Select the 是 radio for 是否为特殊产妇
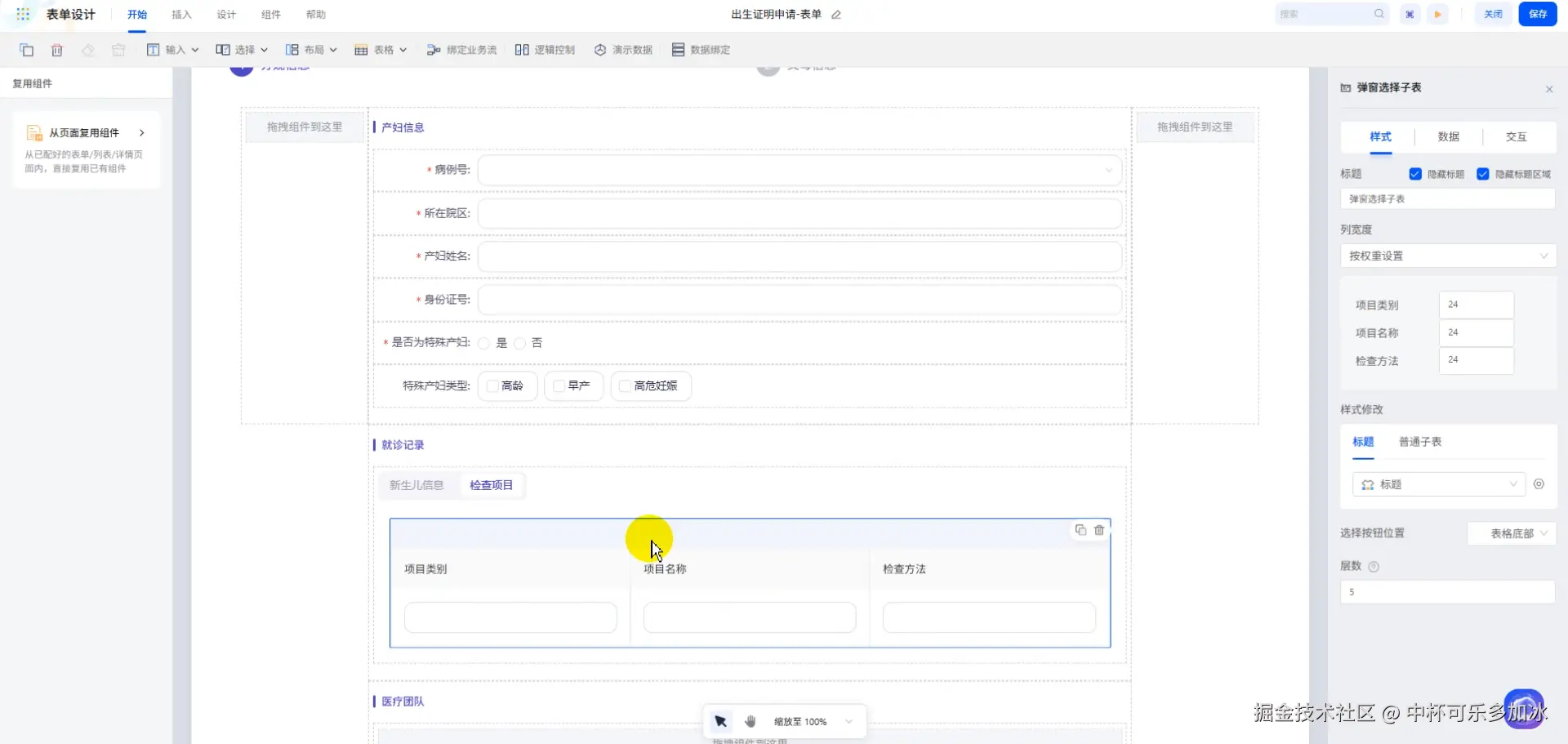 coord(484,343)
